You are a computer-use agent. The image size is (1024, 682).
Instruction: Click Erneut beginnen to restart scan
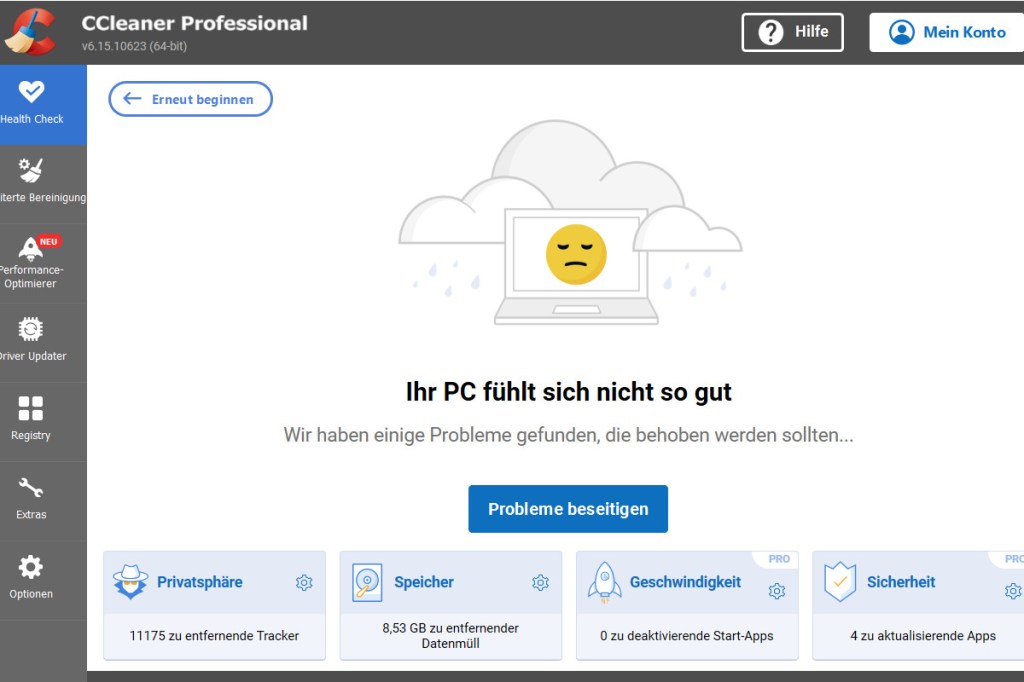pyautogui.click(x=190, y=99)
